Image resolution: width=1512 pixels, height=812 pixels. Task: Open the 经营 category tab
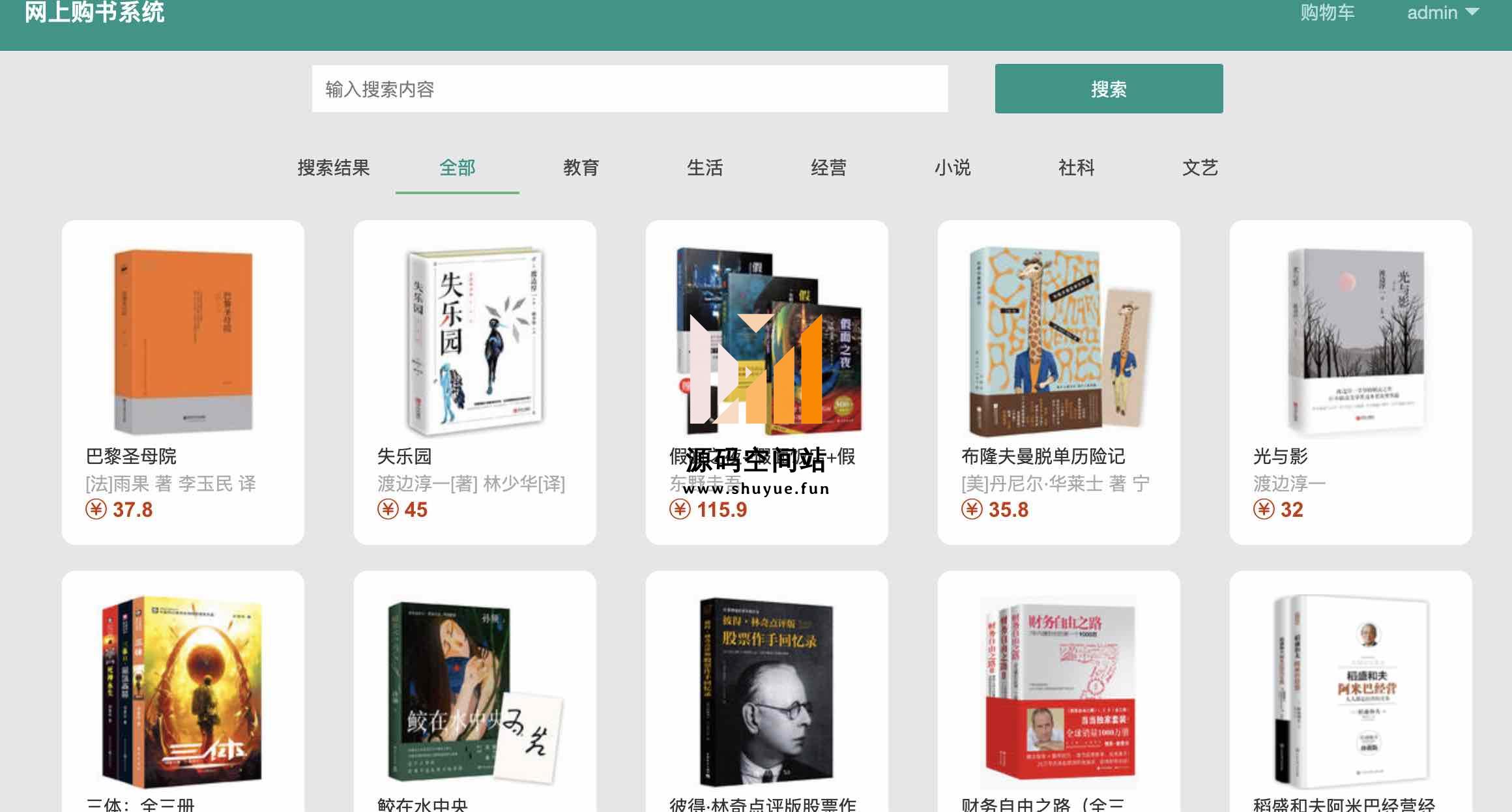pos(829,167)
